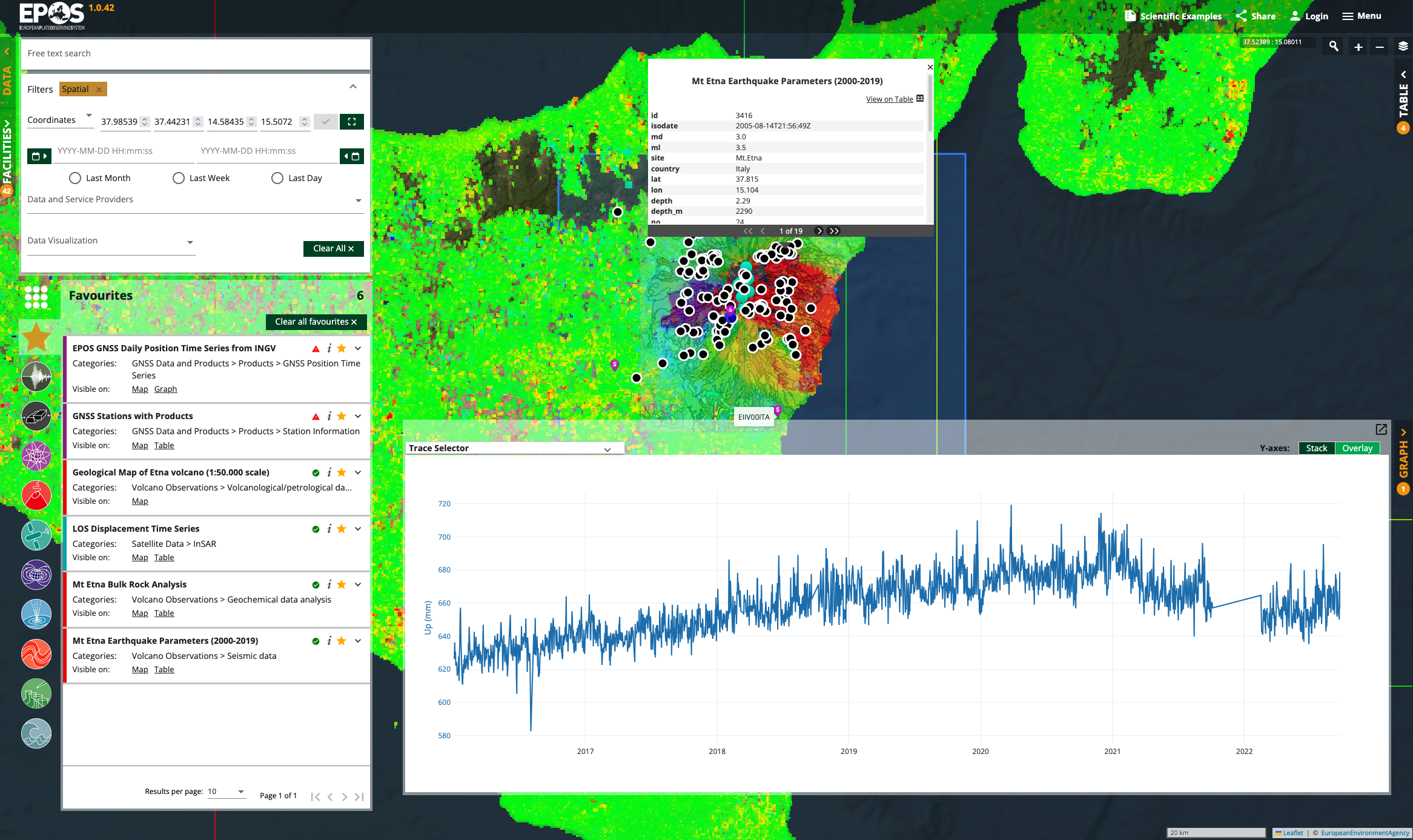Switch Y-axes to Stack mode

click(1316, 448)
